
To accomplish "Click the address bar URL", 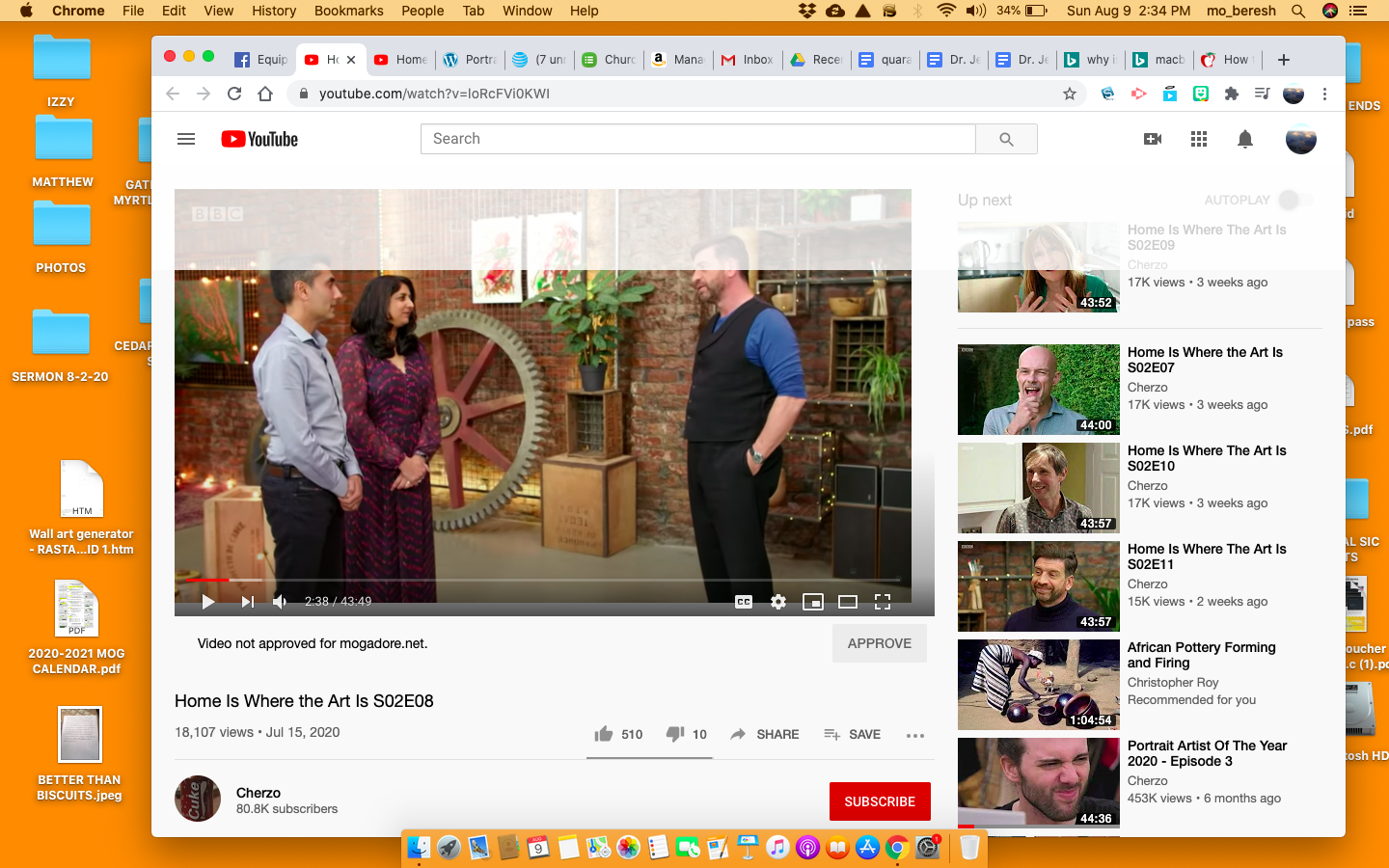I will 434,94.
